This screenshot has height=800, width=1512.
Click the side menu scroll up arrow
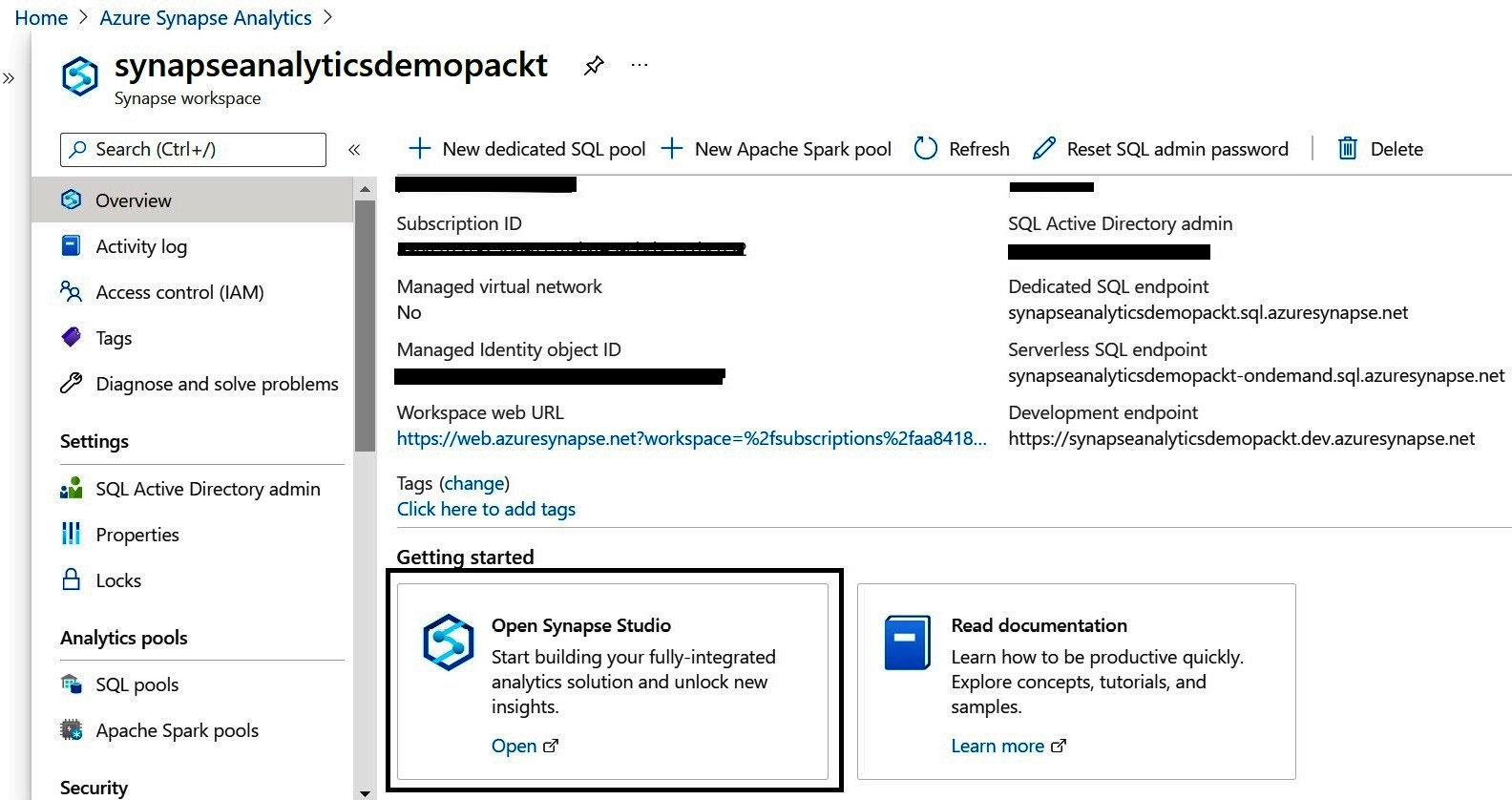click(365, 189)
